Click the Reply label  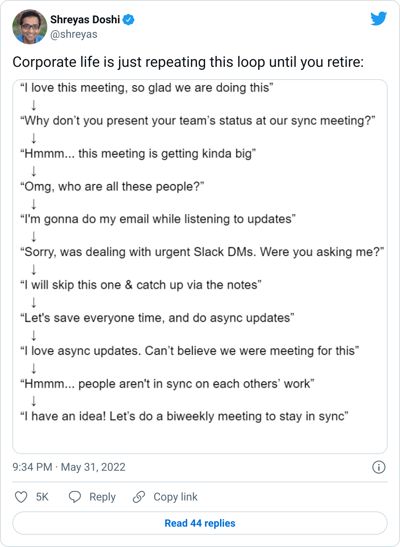(x=102, y=497)
